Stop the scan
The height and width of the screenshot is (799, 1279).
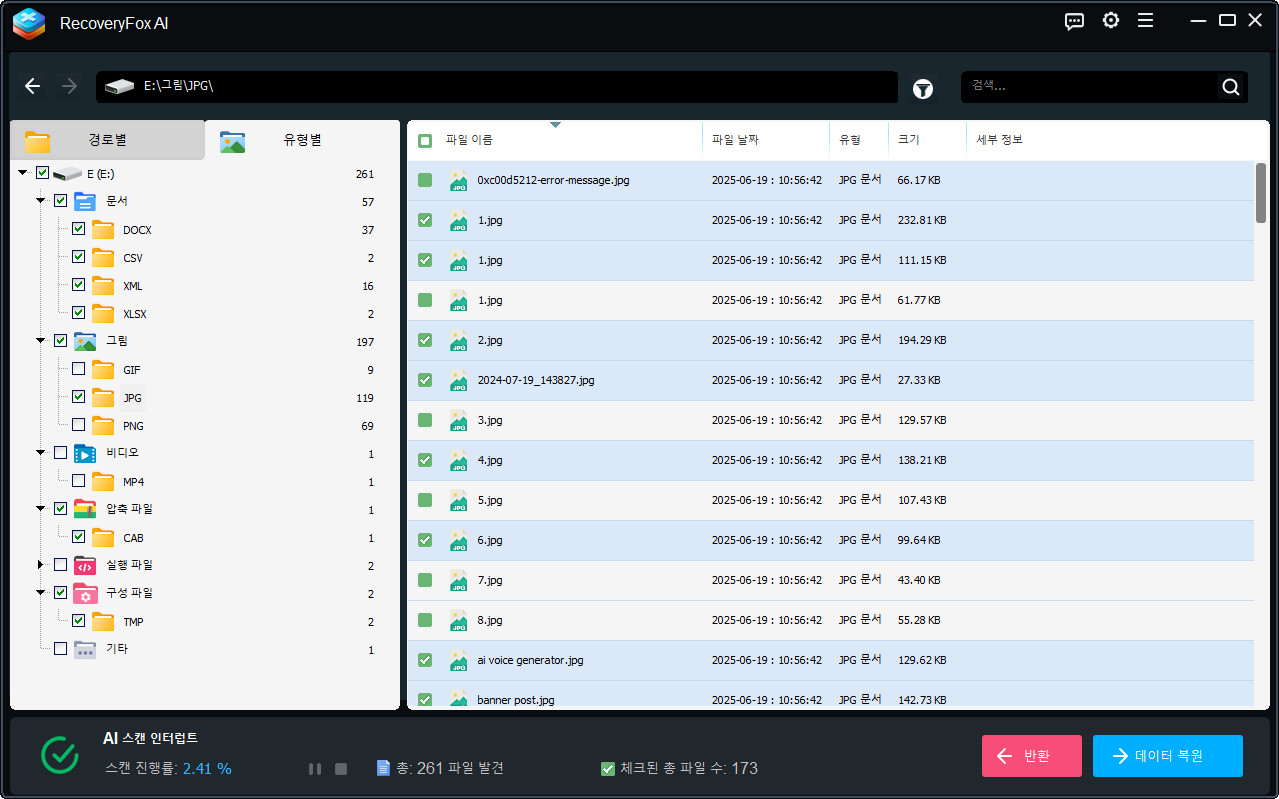tap(340, 769)
